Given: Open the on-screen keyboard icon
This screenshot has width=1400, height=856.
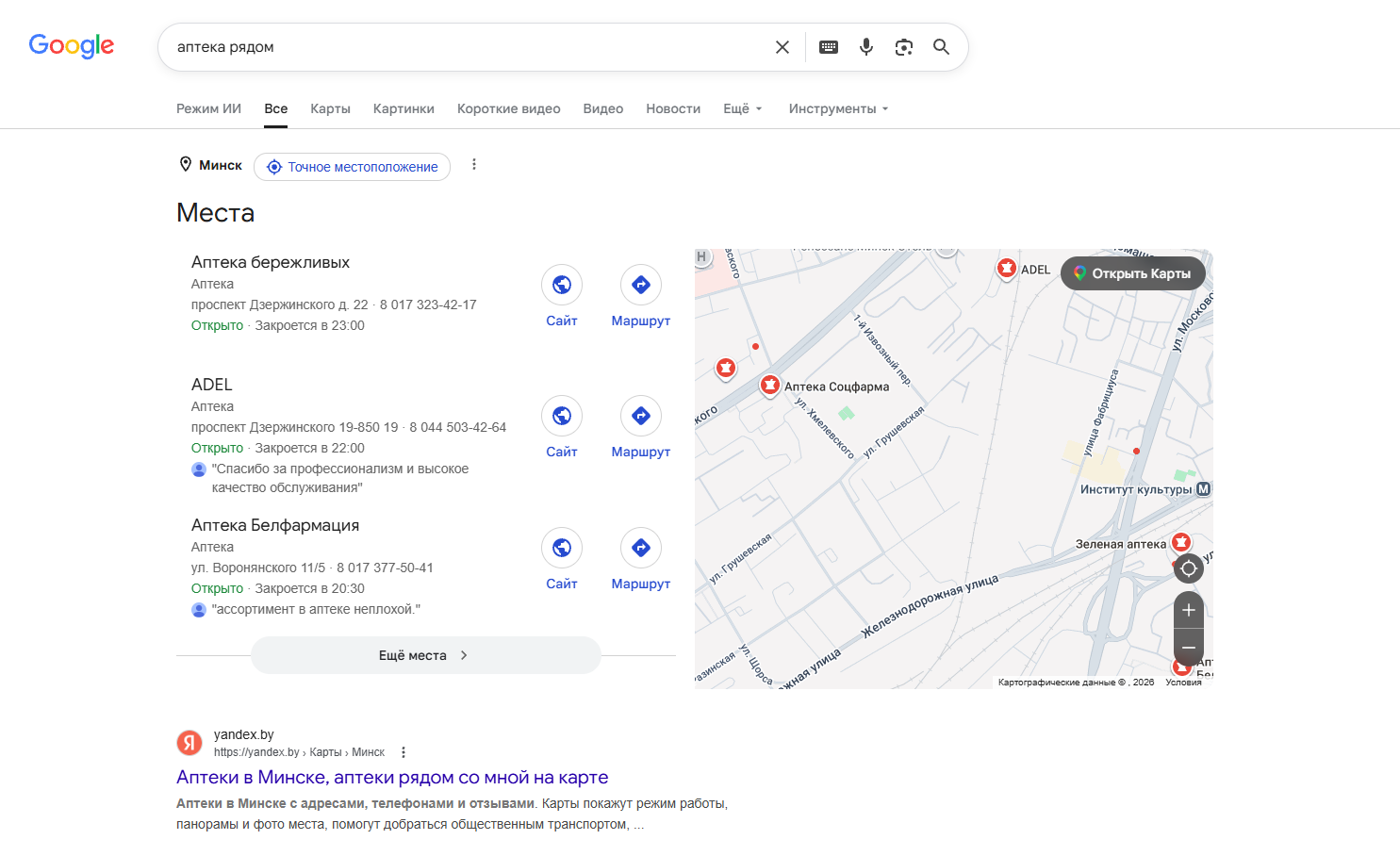Looking at the screenshot, I should pyautogui.click(x=829, y=47).
